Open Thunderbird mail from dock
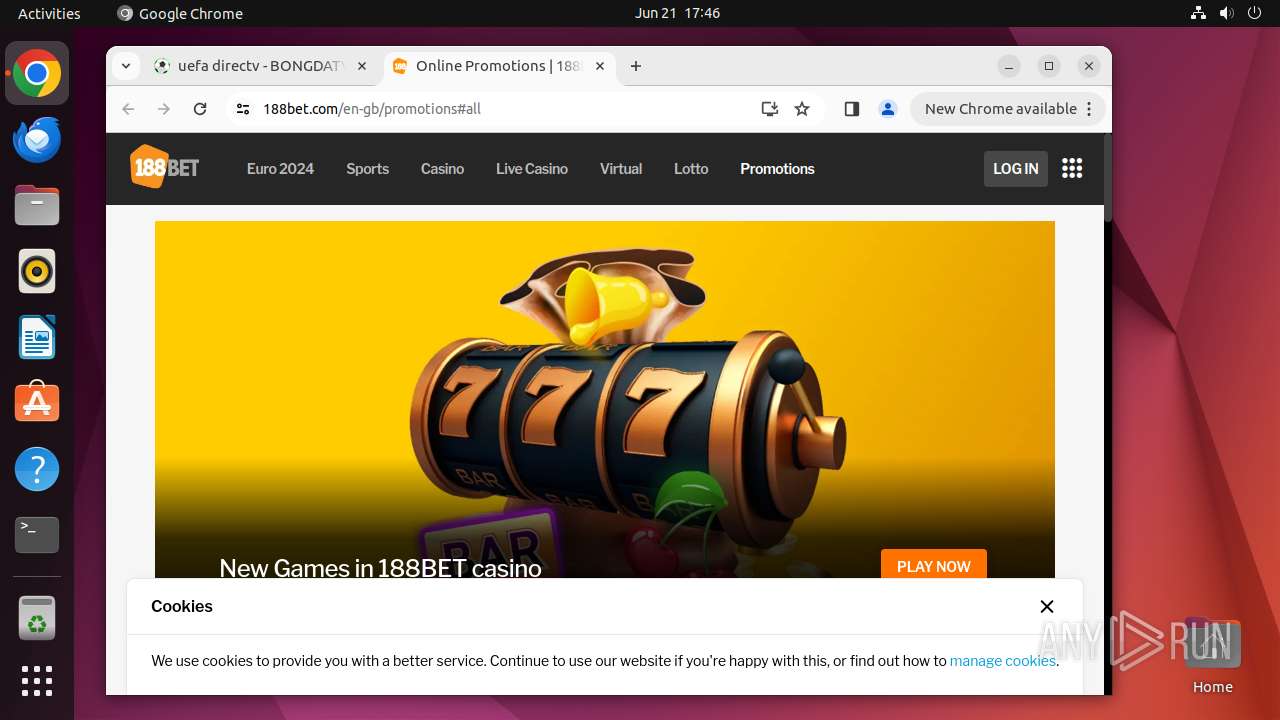The height and width of the screenshot is (720, 1280). 37,139
